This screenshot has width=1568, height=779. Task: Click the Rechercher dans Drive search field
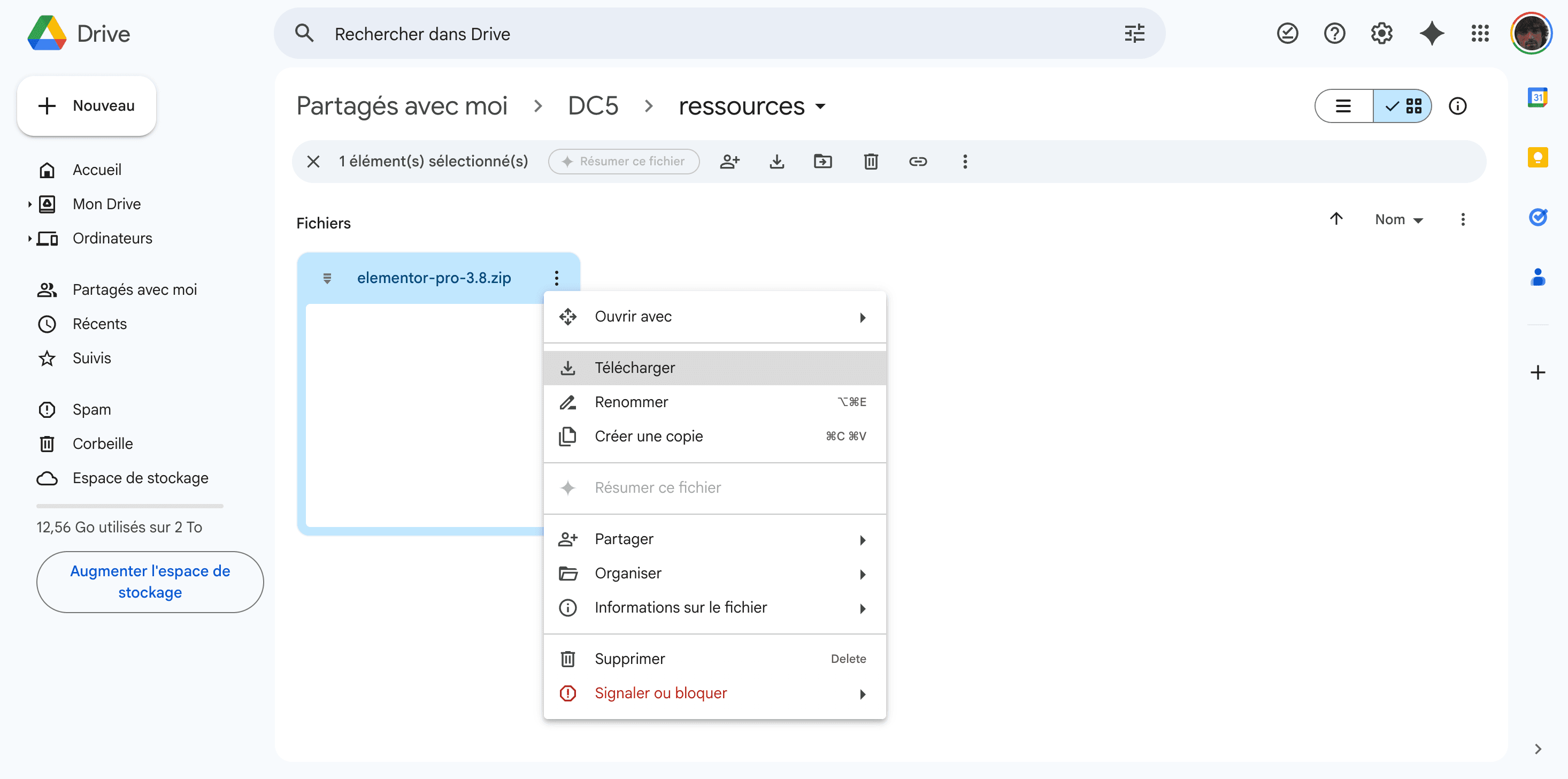point(719,34)
